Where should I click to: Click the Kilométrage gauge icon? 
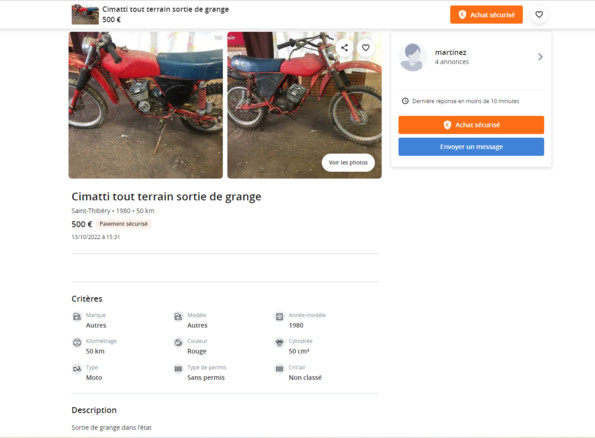77,342
